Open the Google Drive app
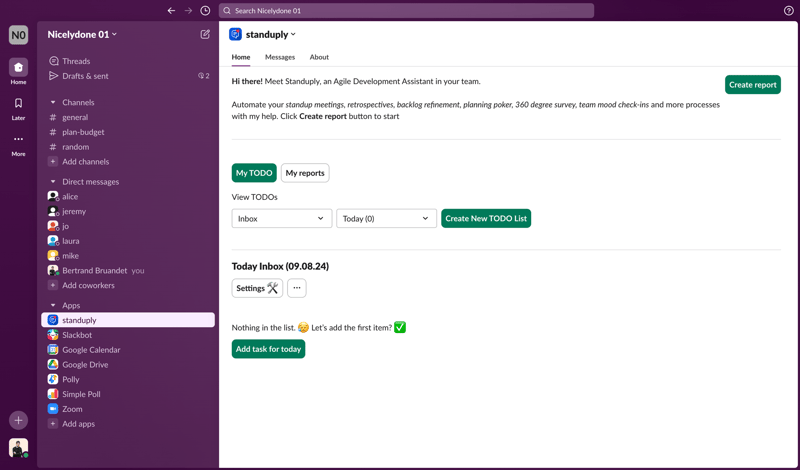 point(128,364)
